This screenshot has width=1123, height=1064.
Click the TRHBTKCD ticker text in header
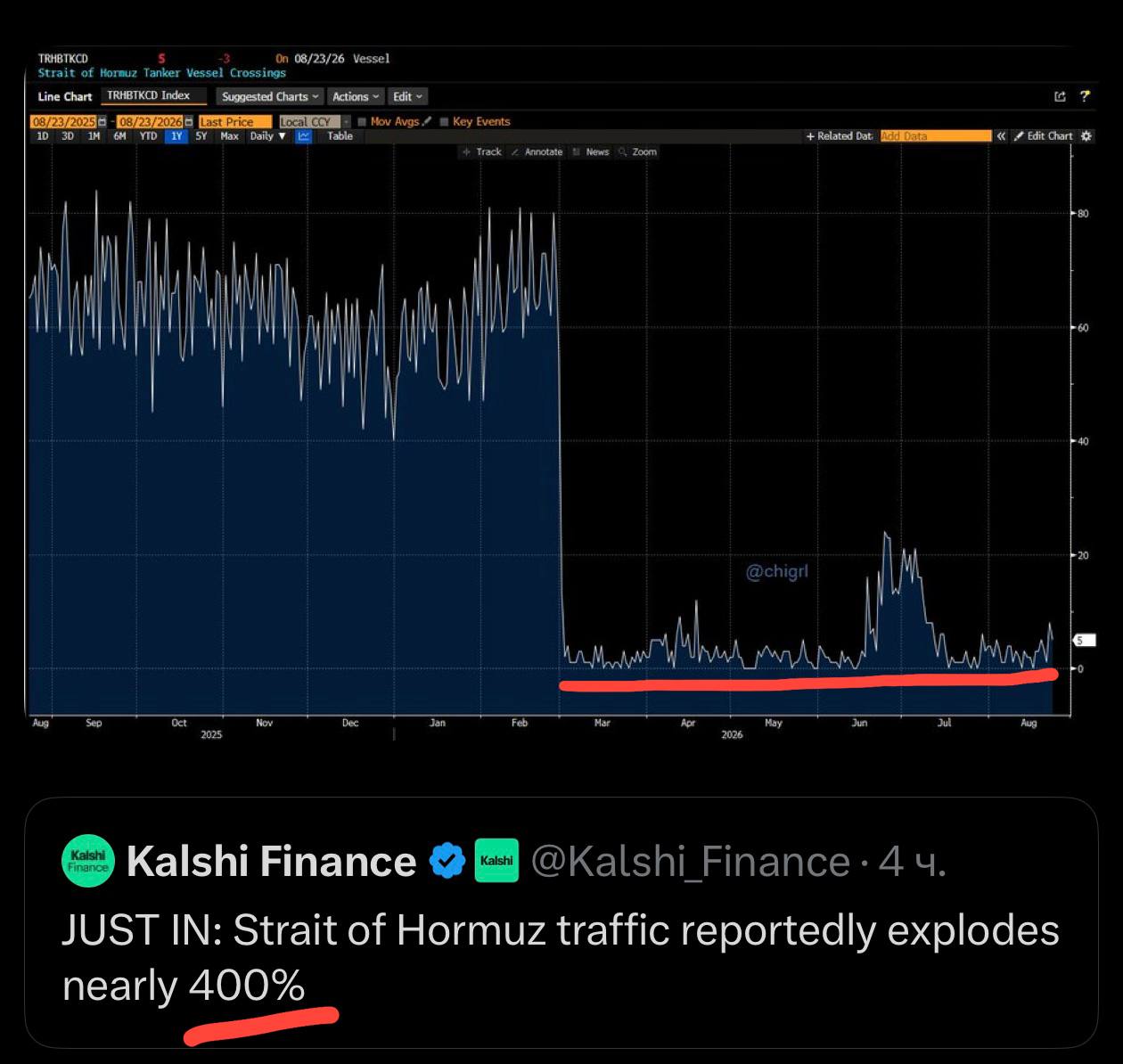pos(62,59)
